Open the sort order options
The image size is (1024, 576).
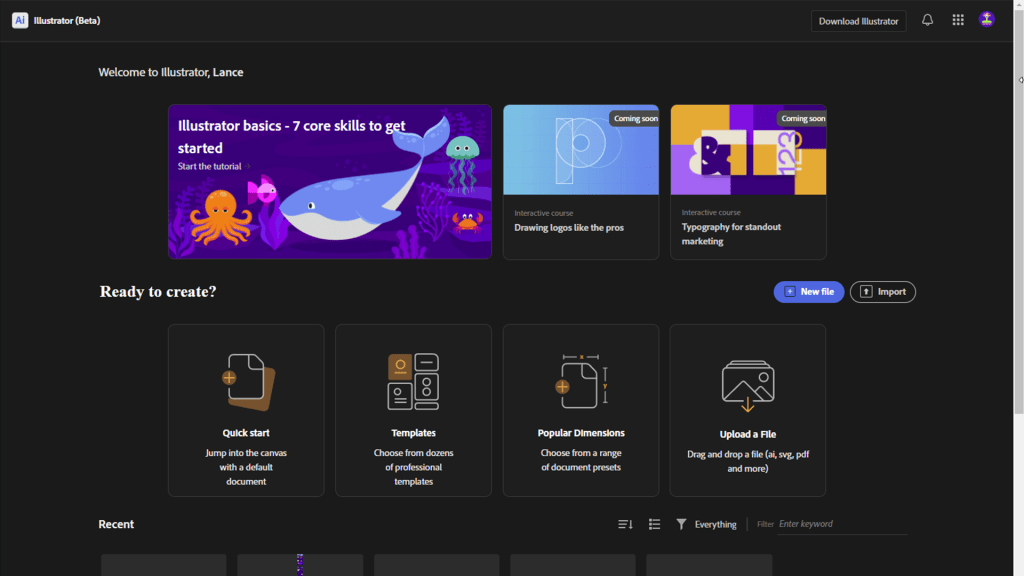[x=626, y=524]
